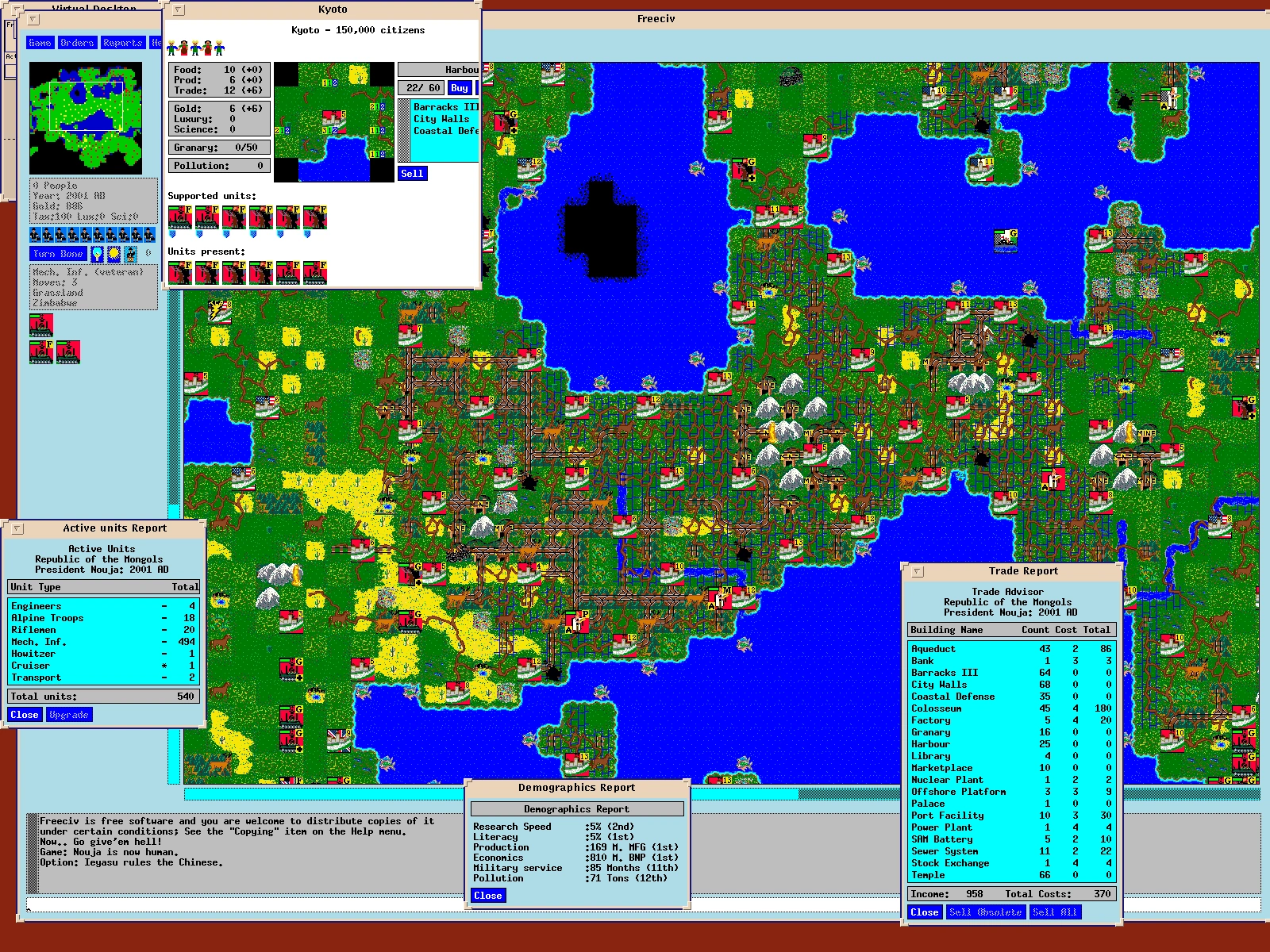The width and height of the screenshot is (1270, 952).
Task: Click the global warming sun icon
Action: point(114,254)
